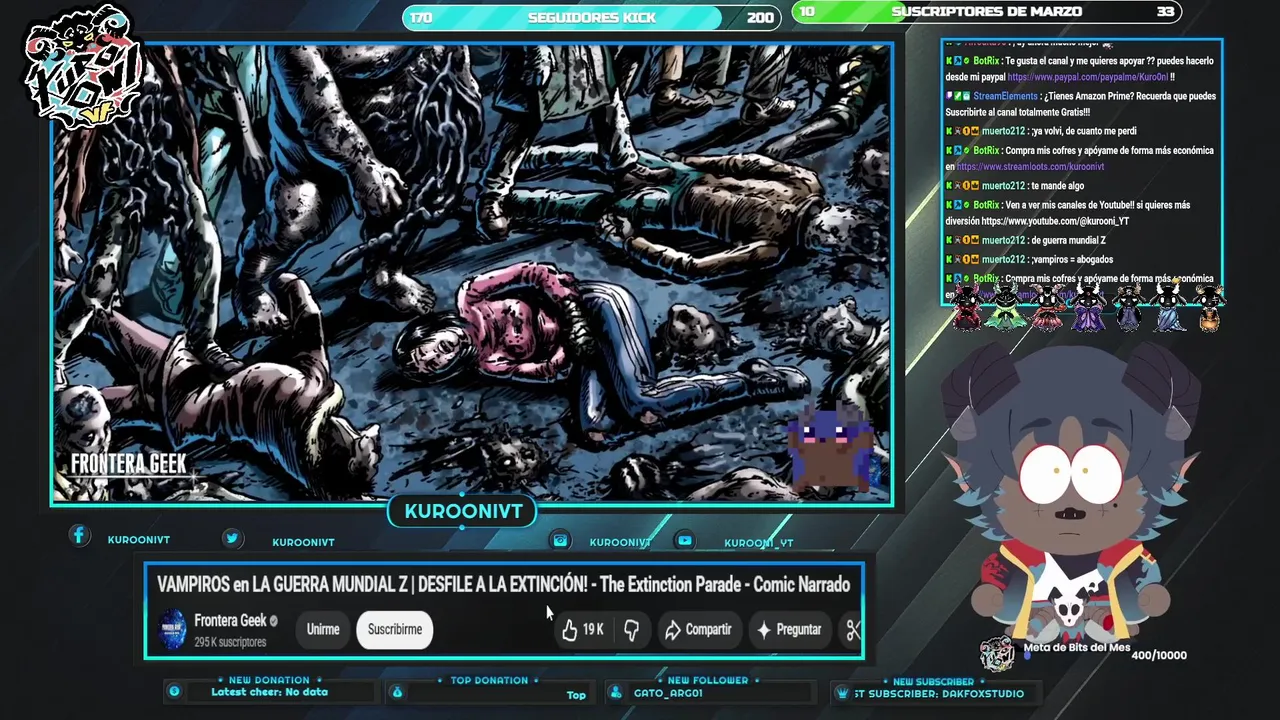Click the '200' followers goal number

[x=760, y=17]
